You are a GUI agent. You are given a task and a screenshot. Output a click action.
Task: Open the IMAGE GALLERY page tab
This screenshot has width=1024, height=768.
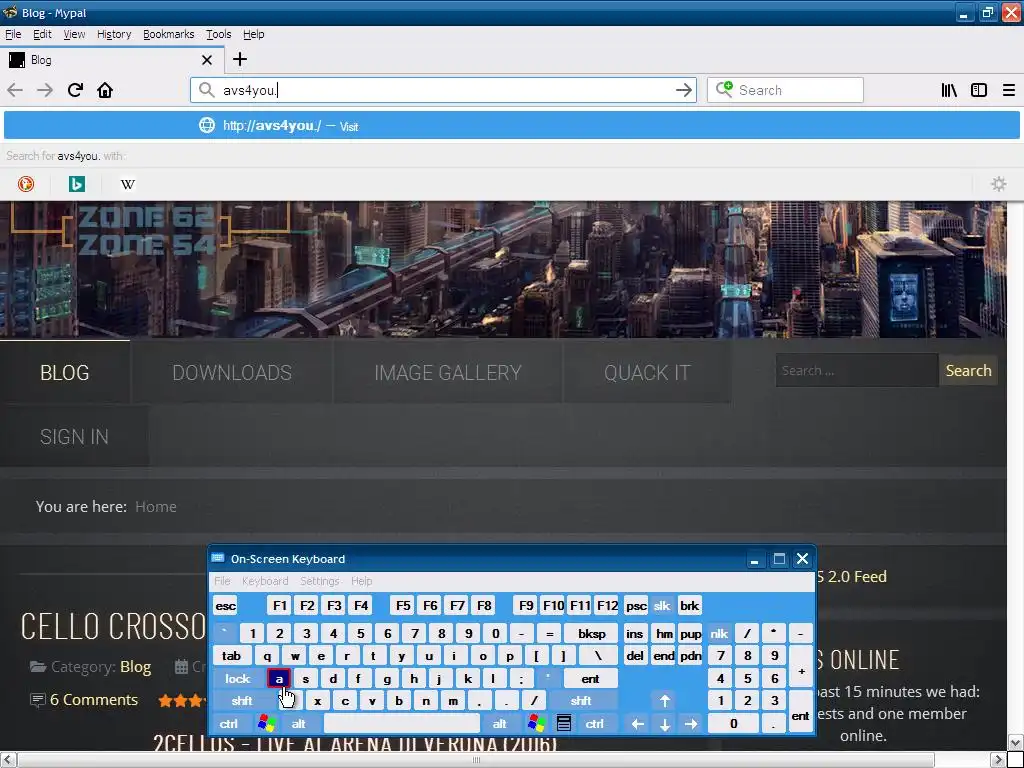tap(447, 372)
